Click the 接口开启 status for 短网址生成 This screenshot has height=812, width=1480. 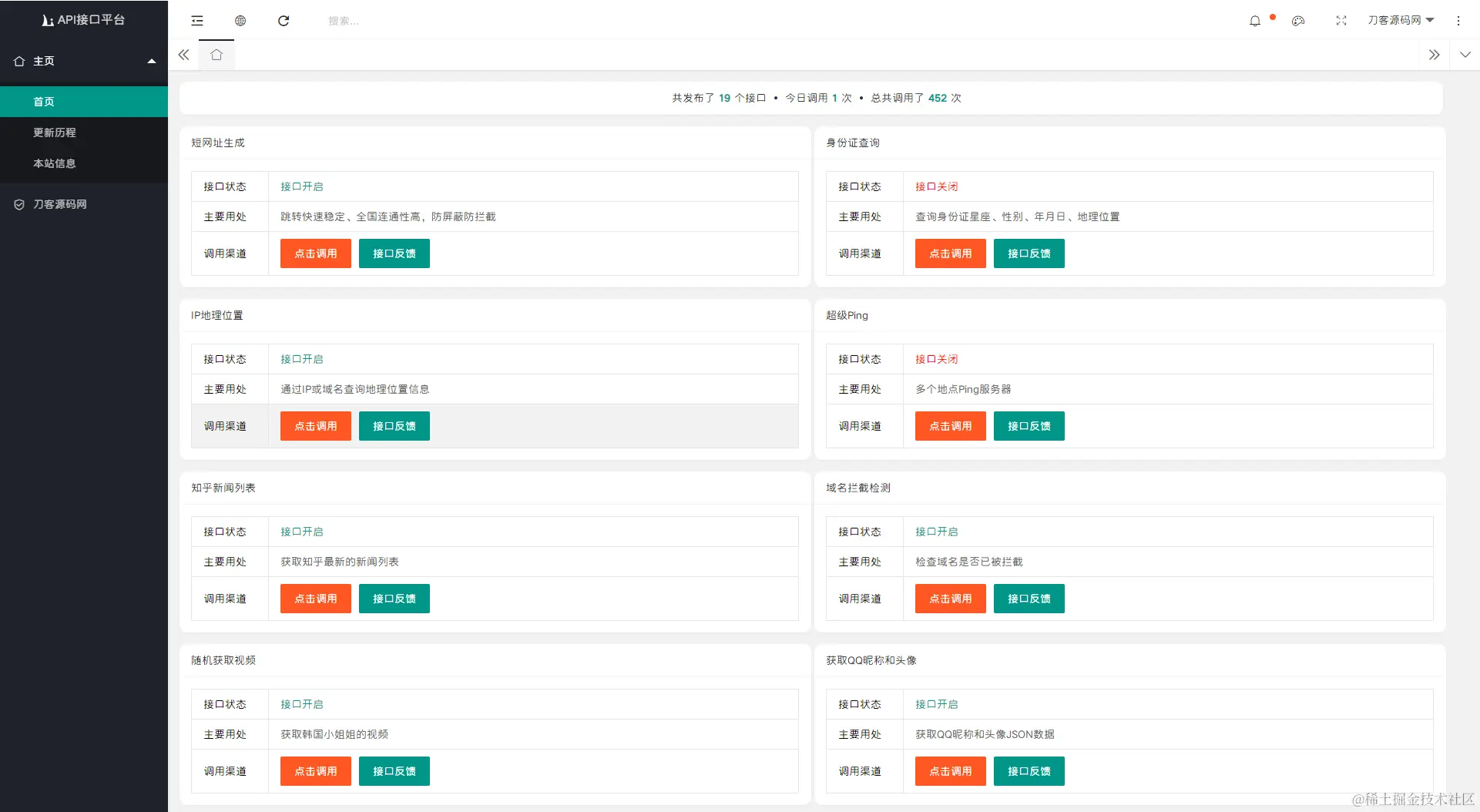[301, 186]
